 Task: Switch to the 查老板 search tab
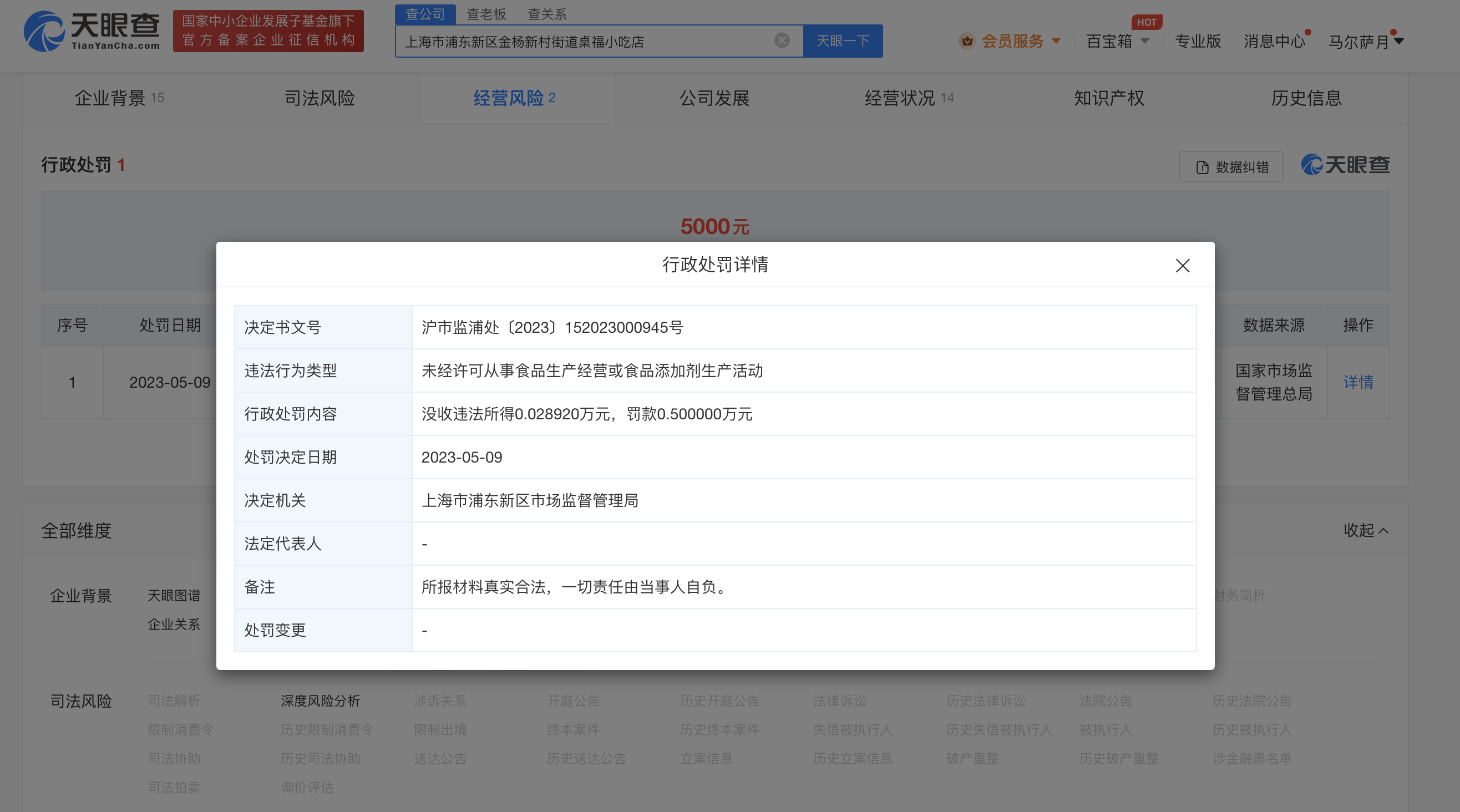pos(486,14)
